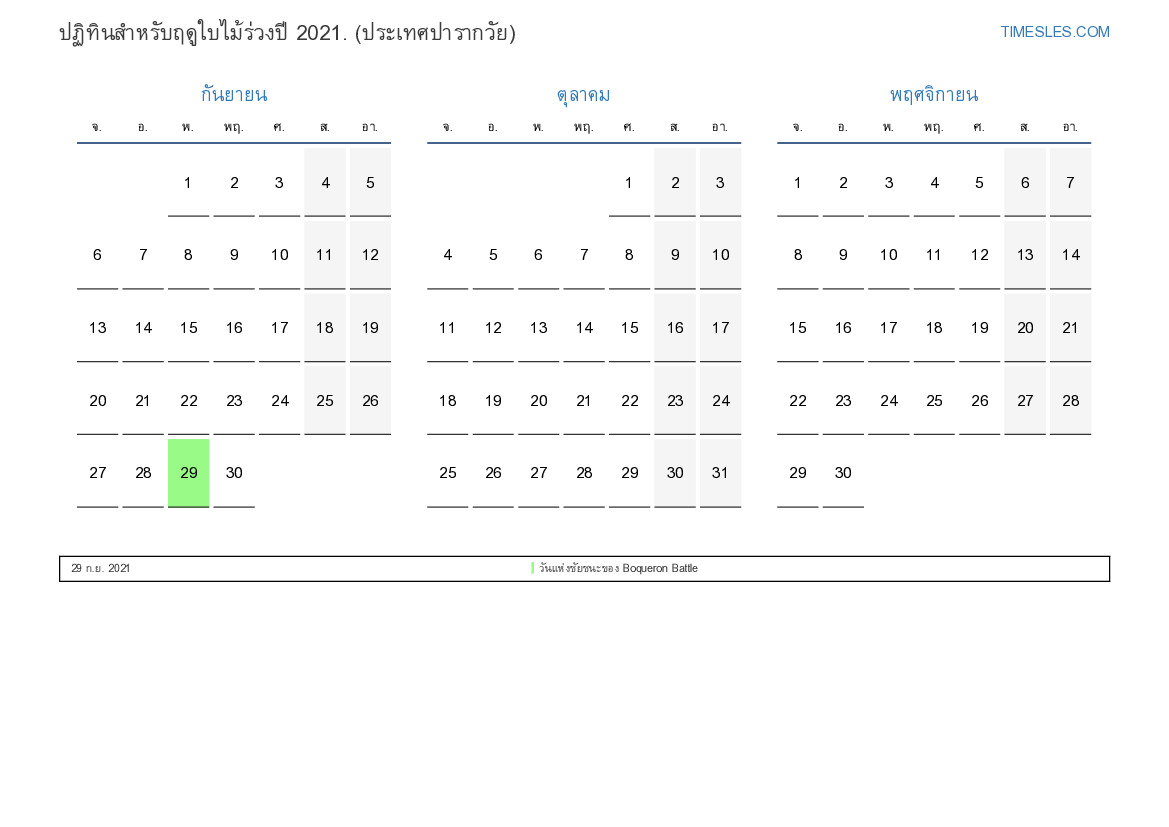Select day 16 in ตุลาคม
1169x827 pixels.
675,328
